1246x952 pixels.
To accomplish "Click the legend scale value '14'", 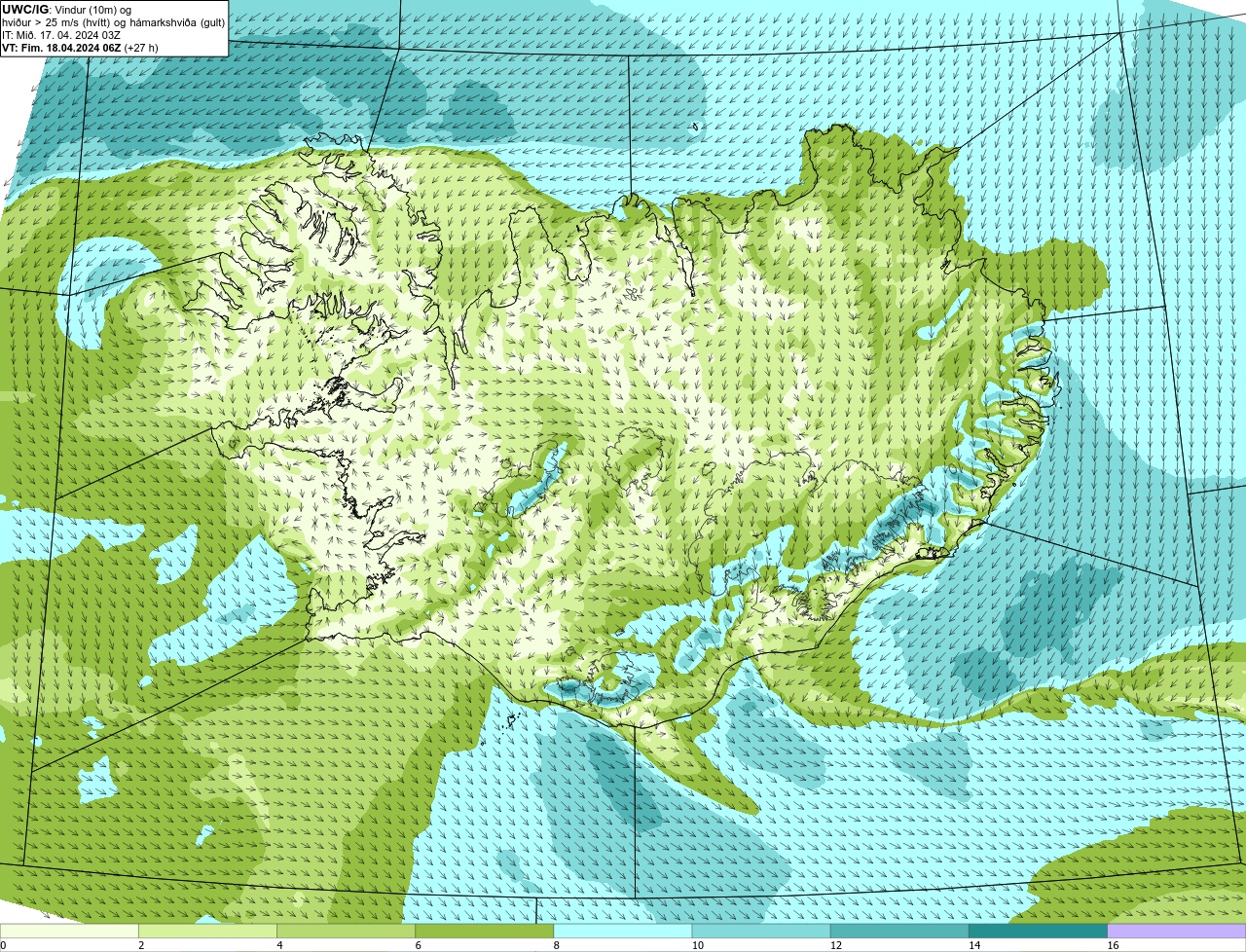I will pos(974,945).
